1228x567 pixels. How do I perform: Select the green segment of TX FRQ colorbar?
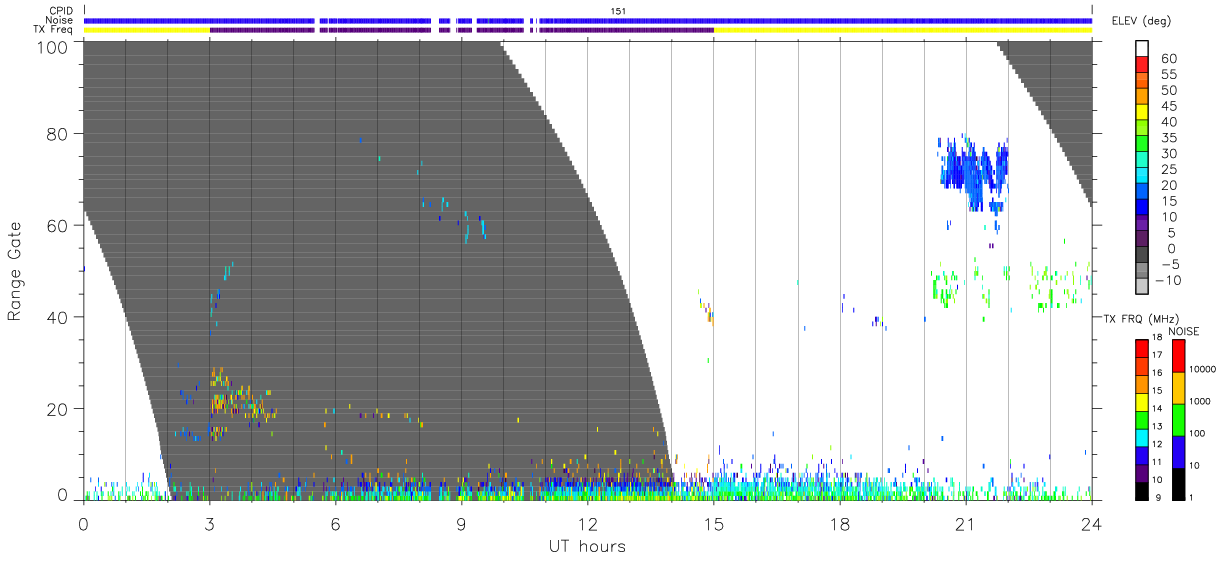[x=1142, y=418]
